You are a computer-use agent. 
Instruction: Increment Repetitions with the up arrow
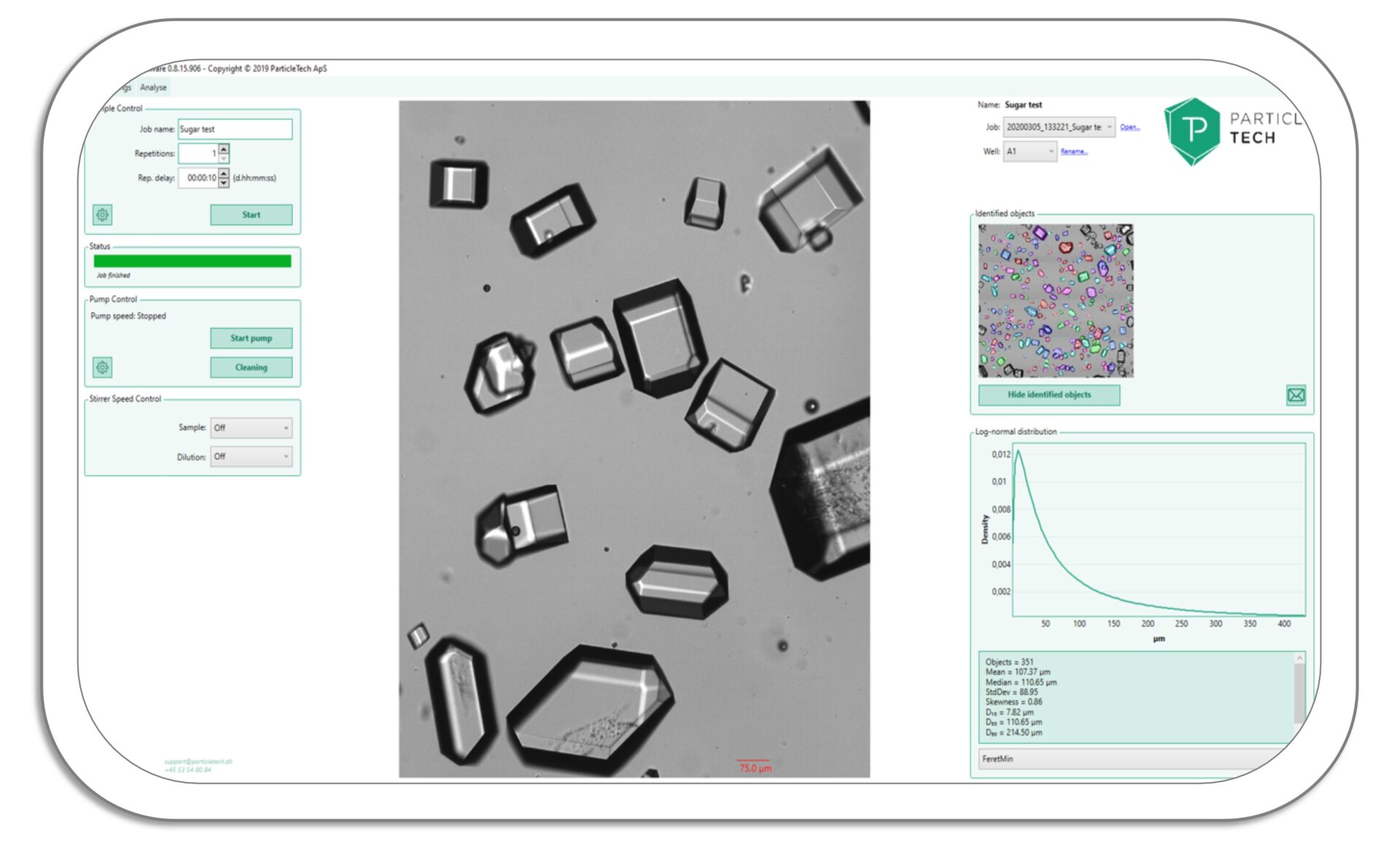point(225,149)
